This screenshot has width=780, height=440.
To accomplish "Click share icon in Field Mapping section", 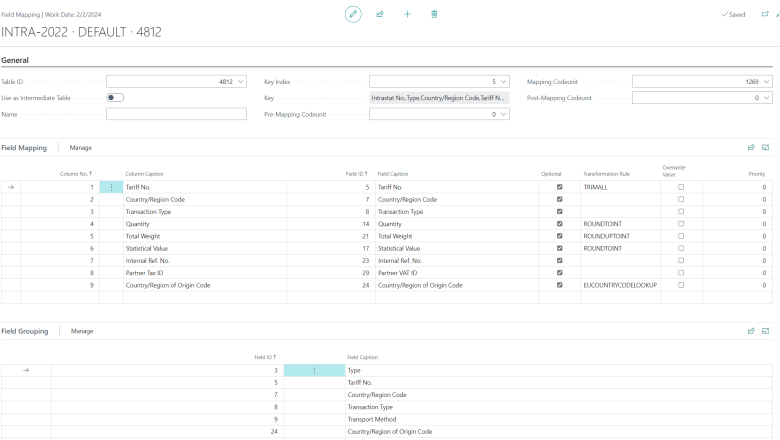I will coord(751,147).
